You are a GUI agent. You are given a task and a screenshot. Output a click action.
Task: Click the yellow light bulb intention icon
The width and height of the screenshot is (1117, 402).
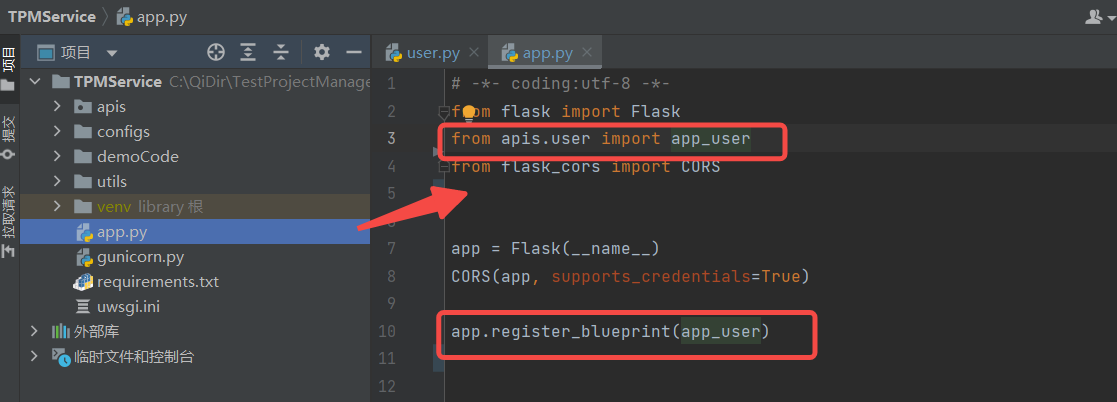point(468,112)
